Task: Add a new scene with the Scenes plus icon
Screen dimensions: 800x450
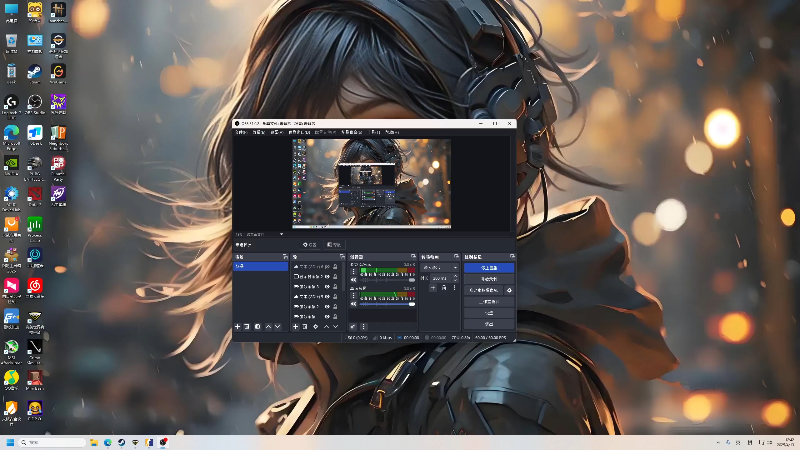Action: [237, 327]
